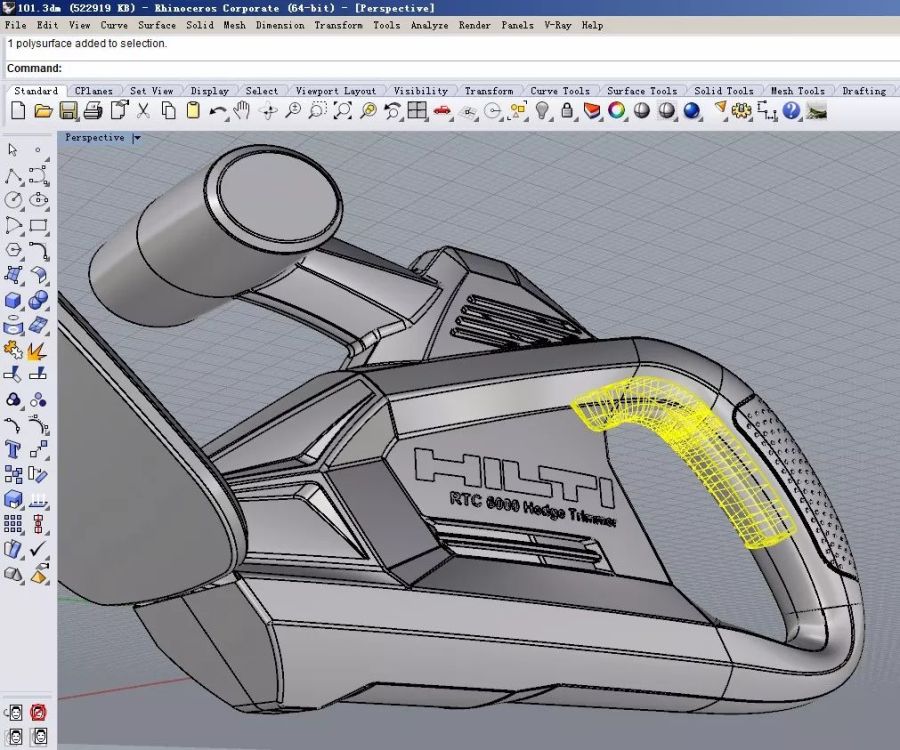Select the Text object tool
Image resolution: width=900 pixels, height=750 pixels.
pos(14,449)
